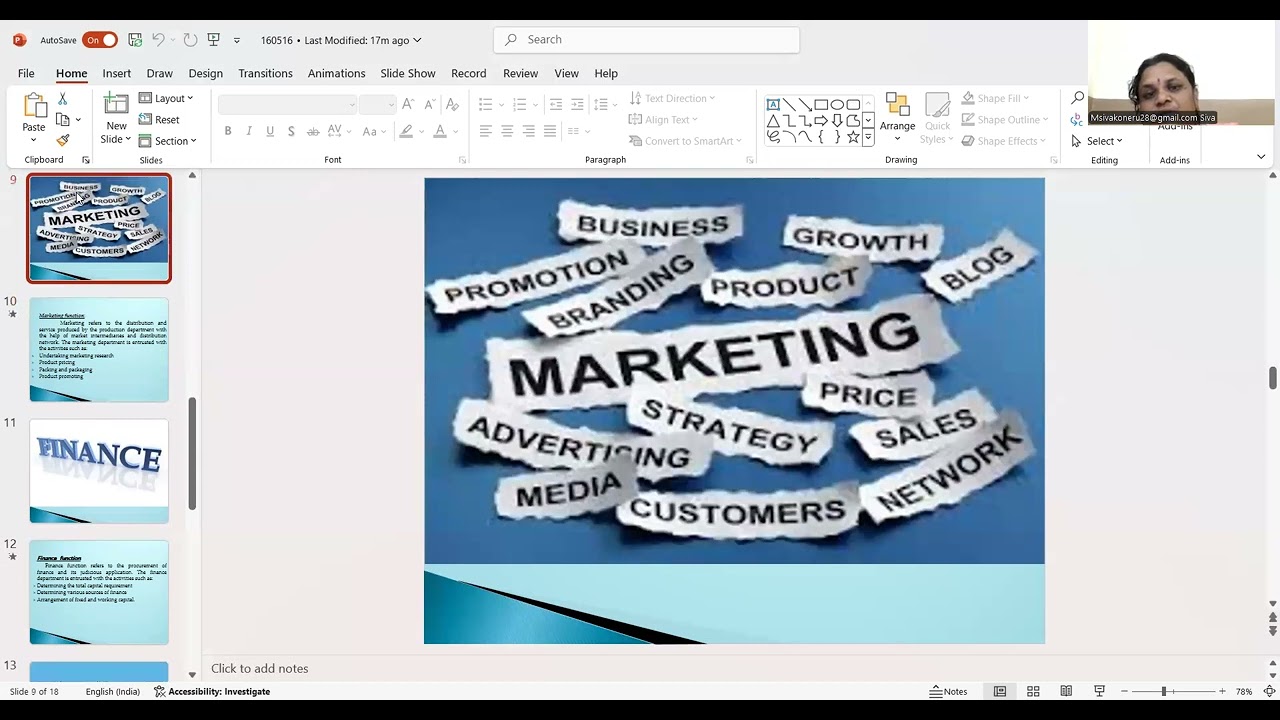
Task: Open Shape Effects dropdown
Action: pos(1004,141)
